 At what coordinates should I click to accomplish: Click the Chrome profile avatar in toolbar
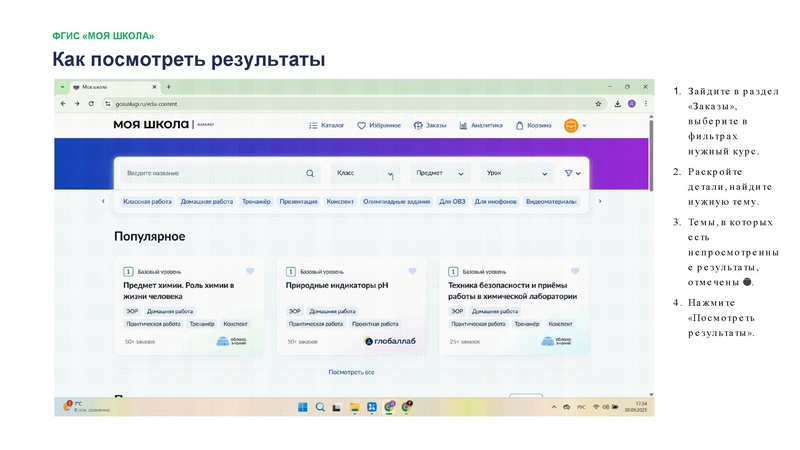(x=632, y=104)
